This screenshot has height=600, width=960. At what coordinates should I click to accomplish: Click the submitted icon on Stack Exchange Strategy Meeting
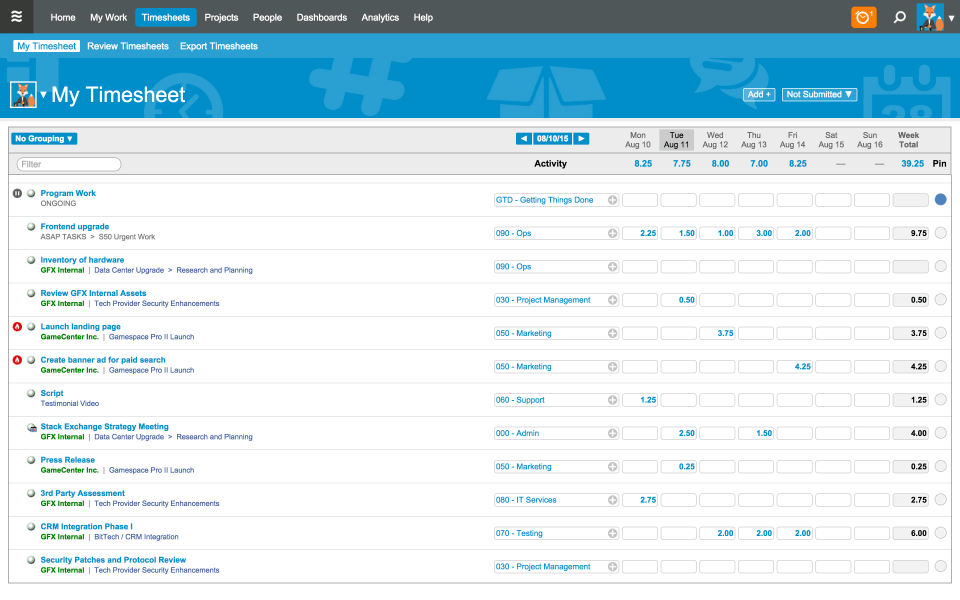[30, 426]
